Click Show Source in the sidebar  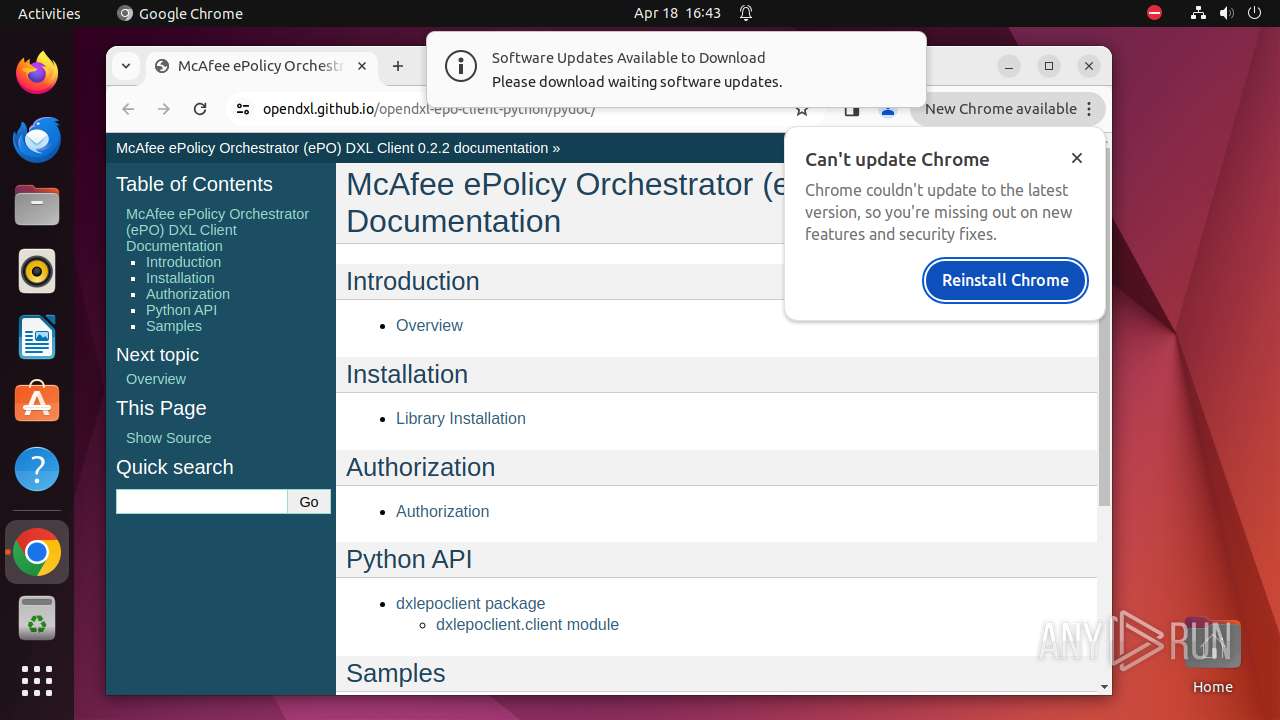168,438
